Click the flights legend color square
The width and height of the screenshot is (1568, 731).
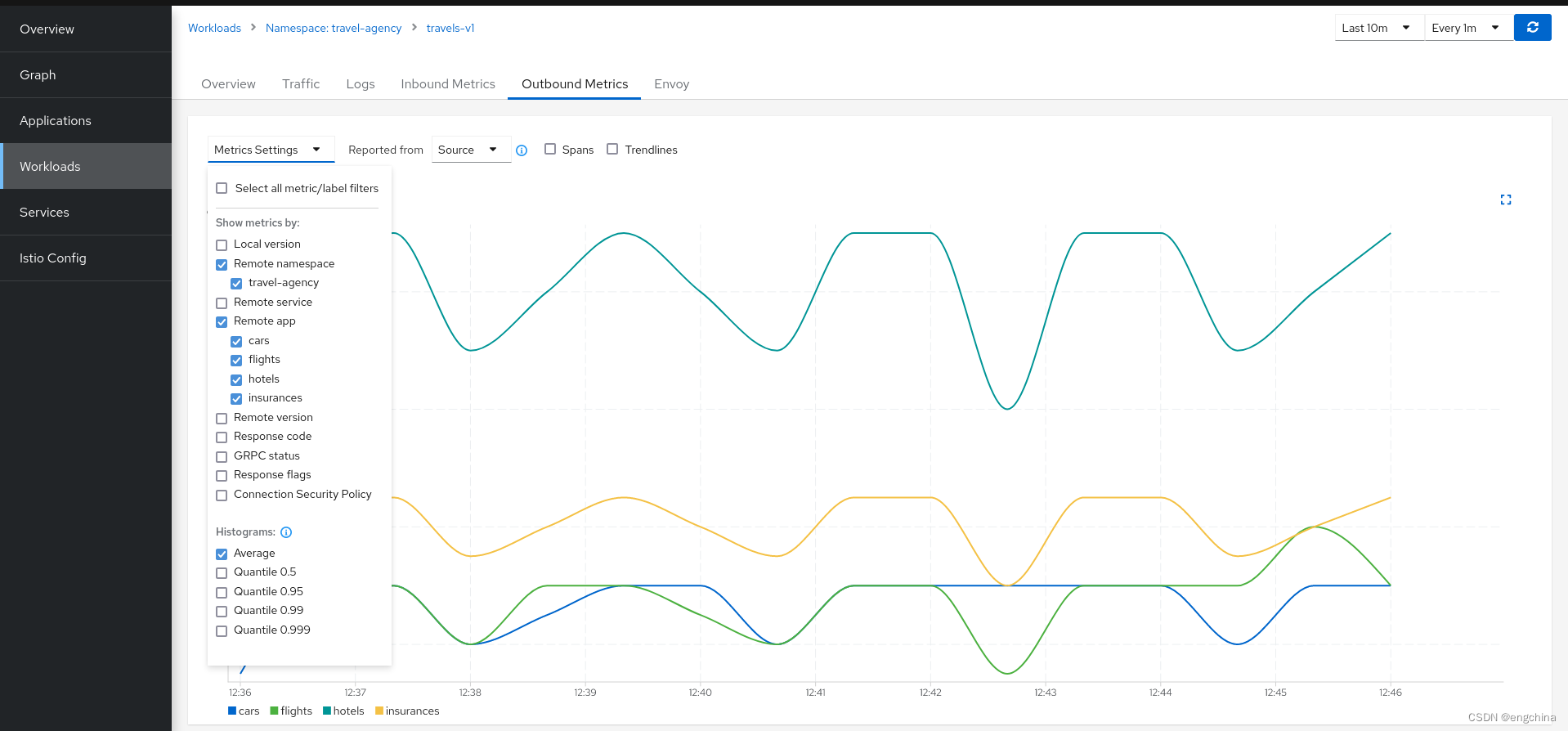tap(274, 711)
